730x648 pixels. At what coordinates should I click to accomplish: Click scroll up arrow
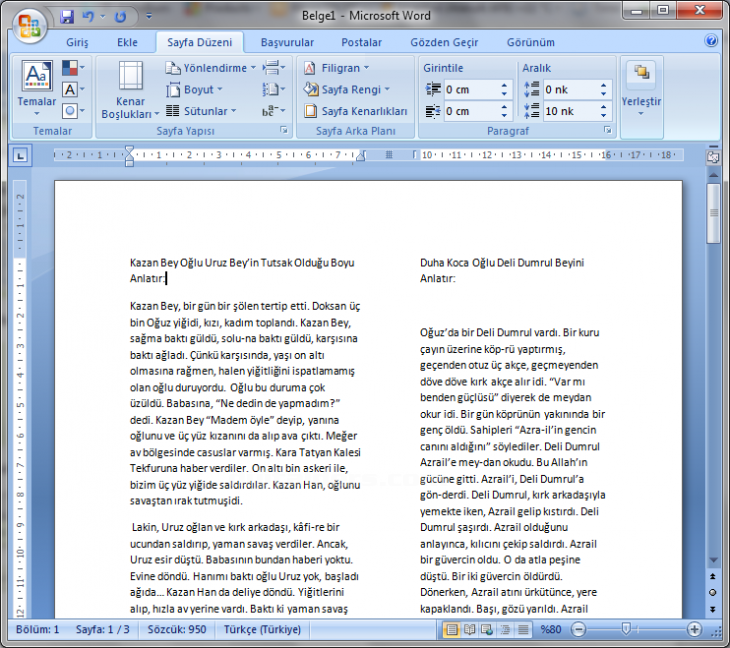point(713,175)
